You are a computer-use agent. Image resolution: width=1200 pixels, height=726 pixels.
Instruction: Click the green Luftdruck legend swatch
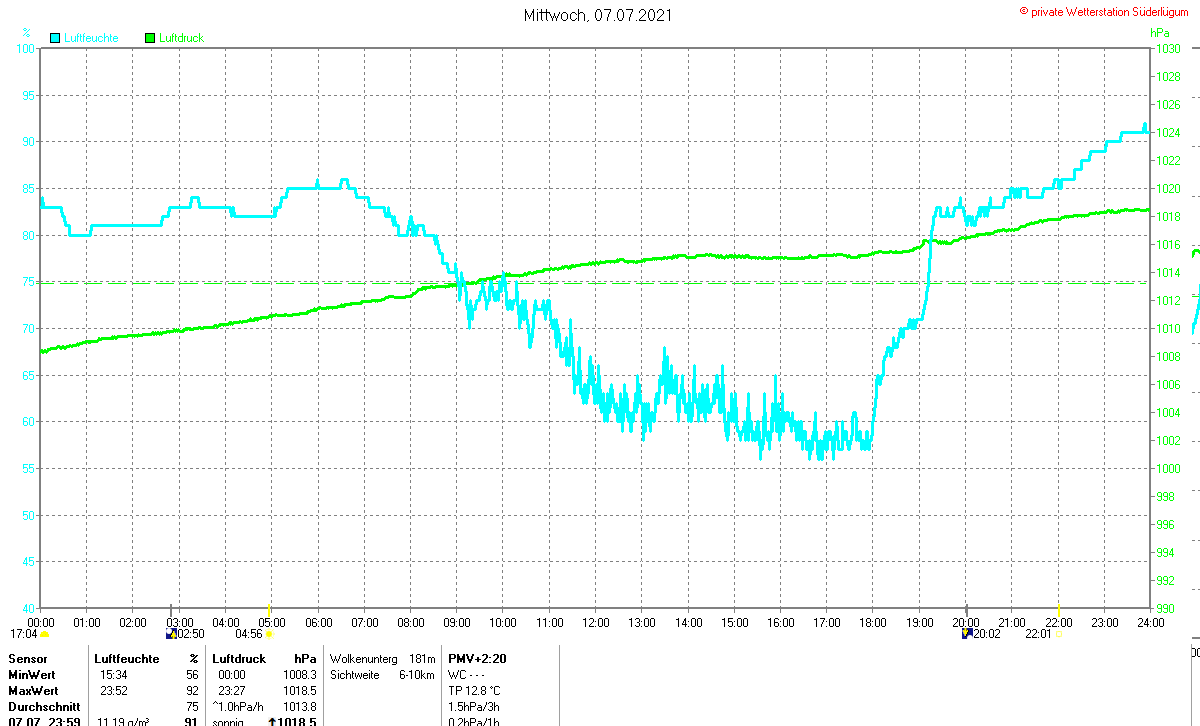(151, 38)
